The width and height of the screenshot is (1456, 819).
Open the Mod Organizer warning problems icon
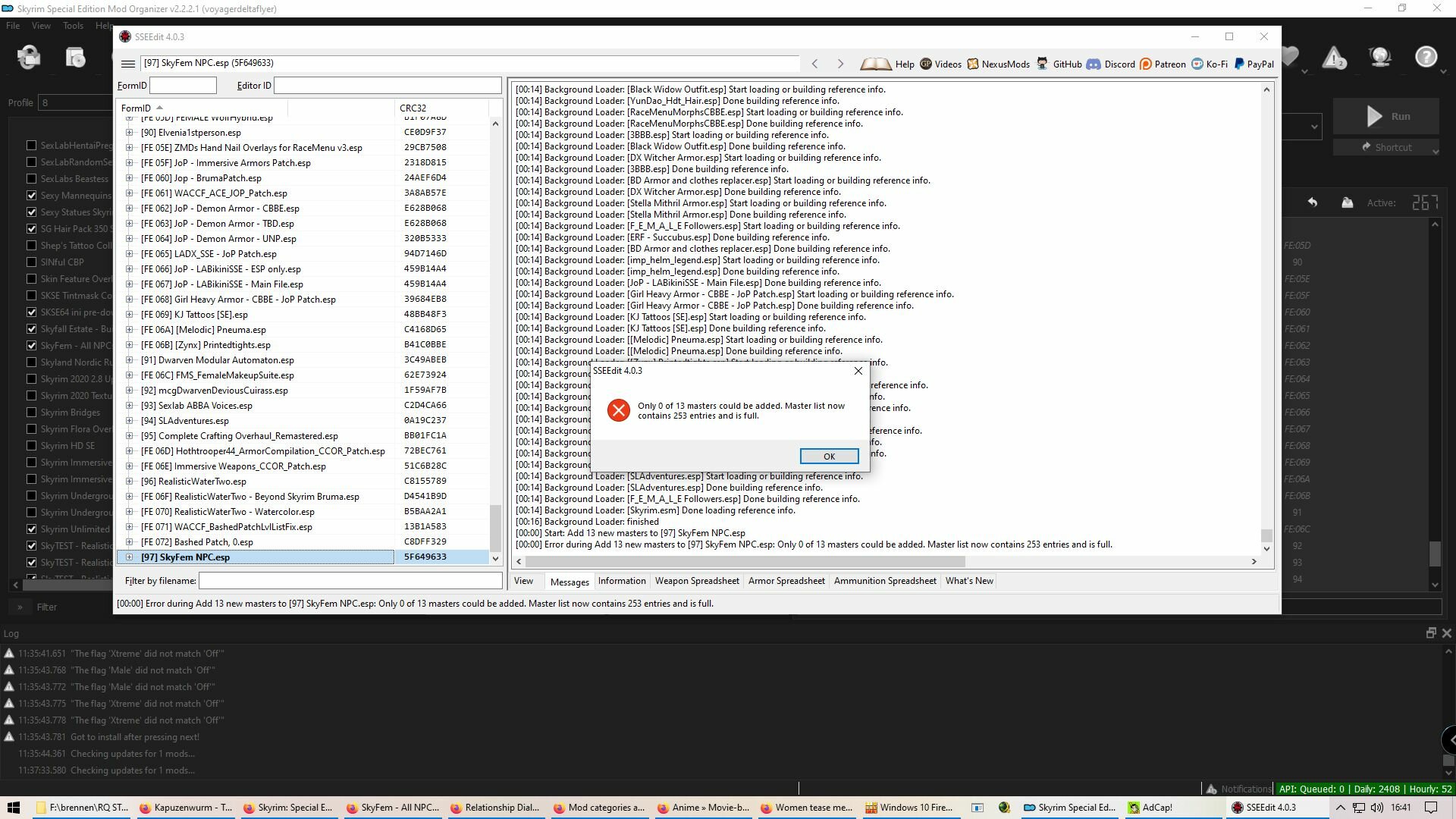tap(1334, 58)
